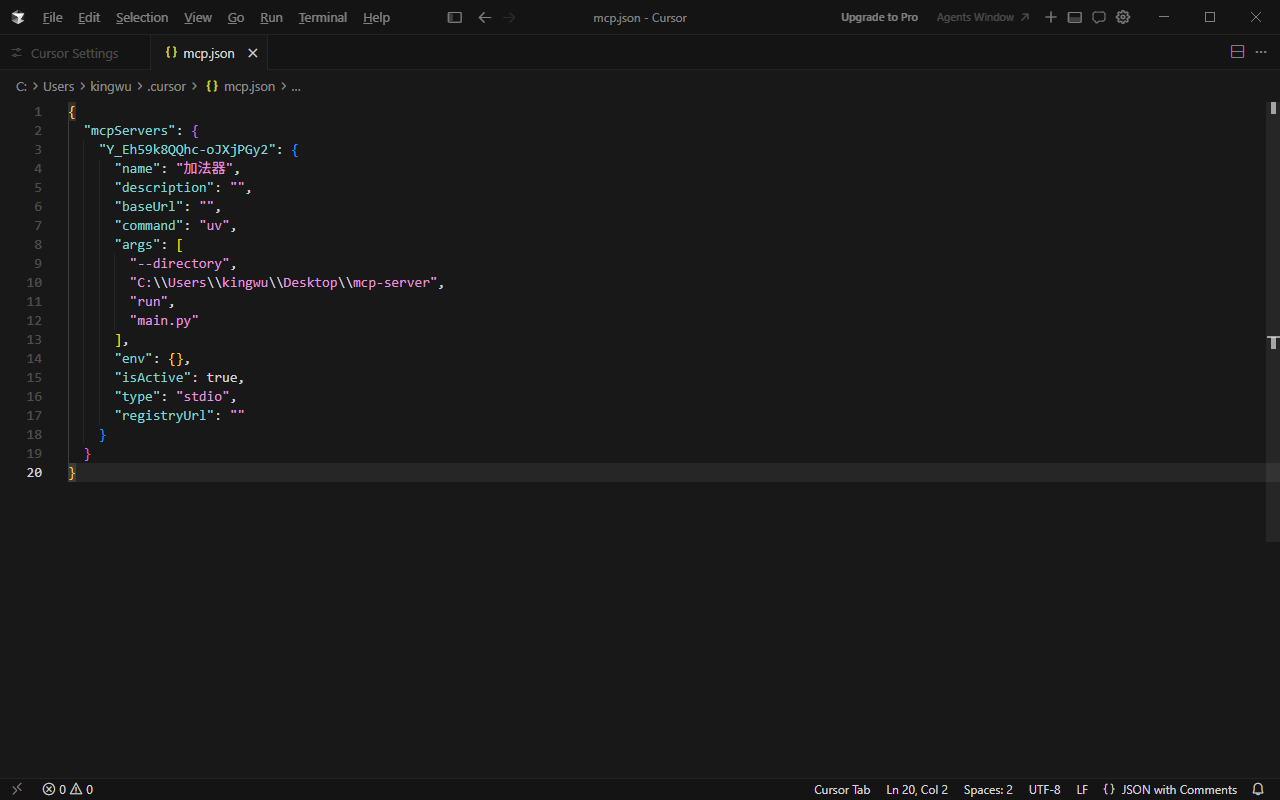Toggle the primary sidebar layout icon
Image resolution: width=1280 pixels, height=800 pixels.
pyautogui.click(x=455, y=17)
